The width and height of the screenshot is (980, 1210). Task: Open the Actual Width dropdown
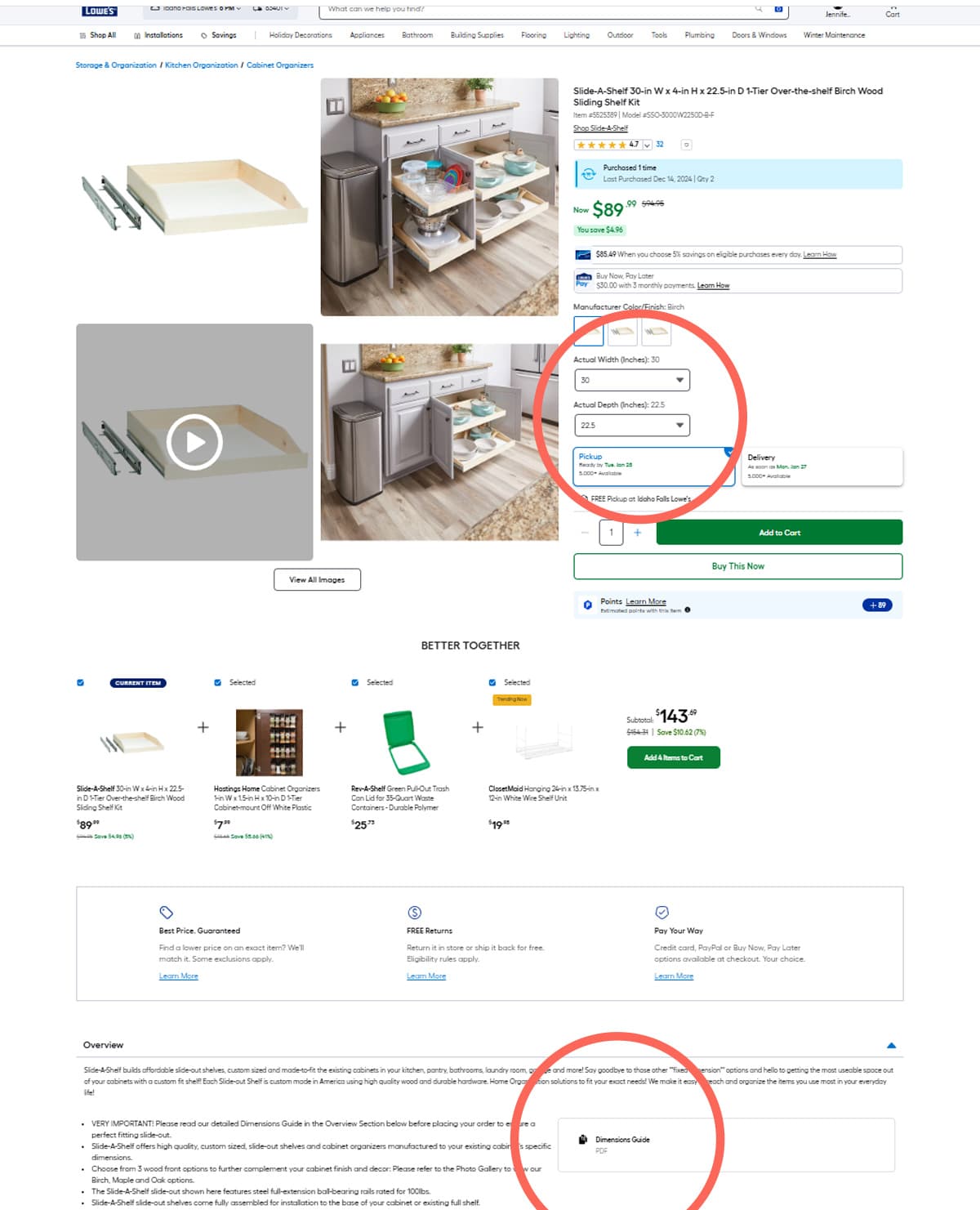point(632,380)
